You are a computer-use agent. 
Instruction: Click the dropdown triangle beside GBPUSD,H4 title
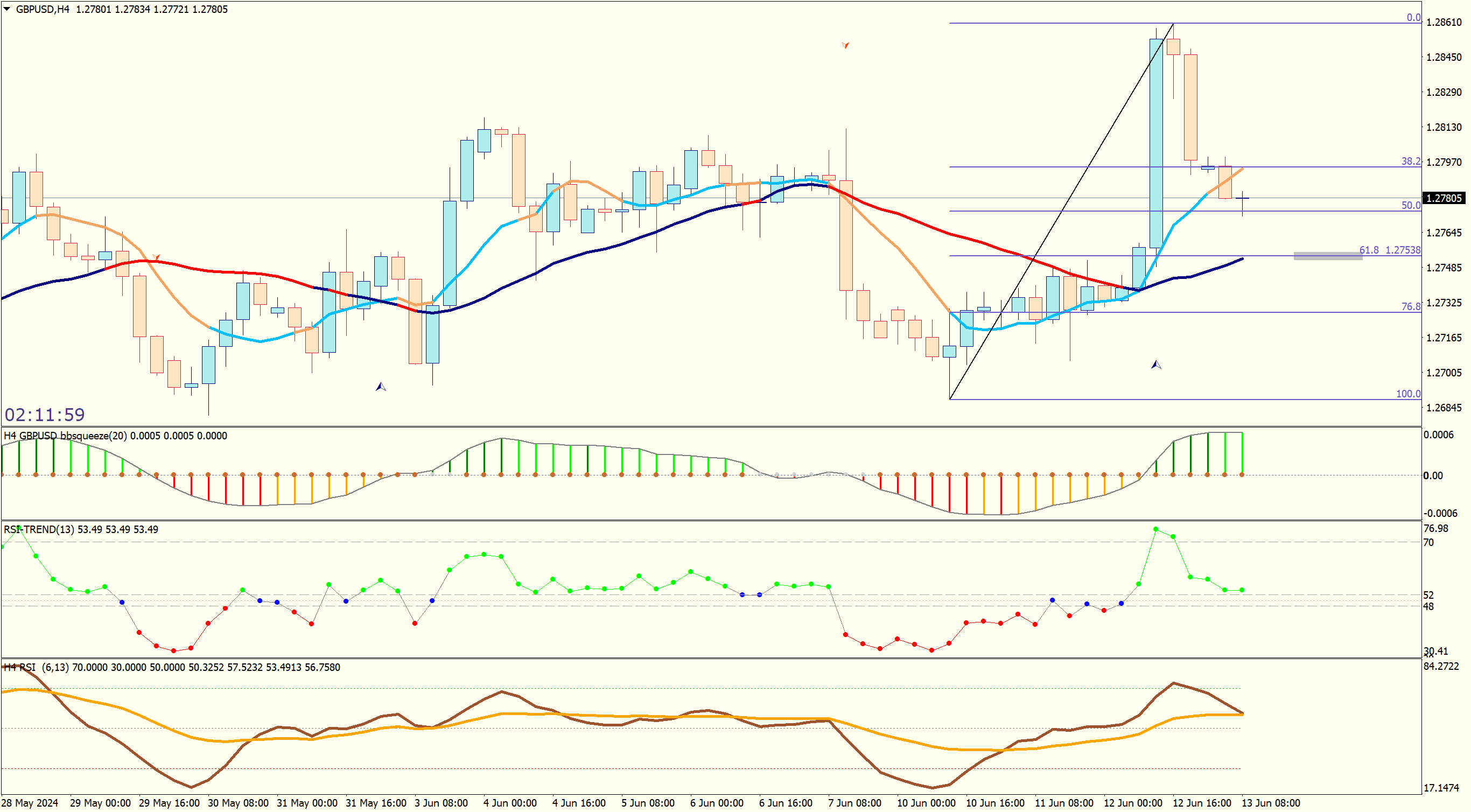(x=7, y=9)
